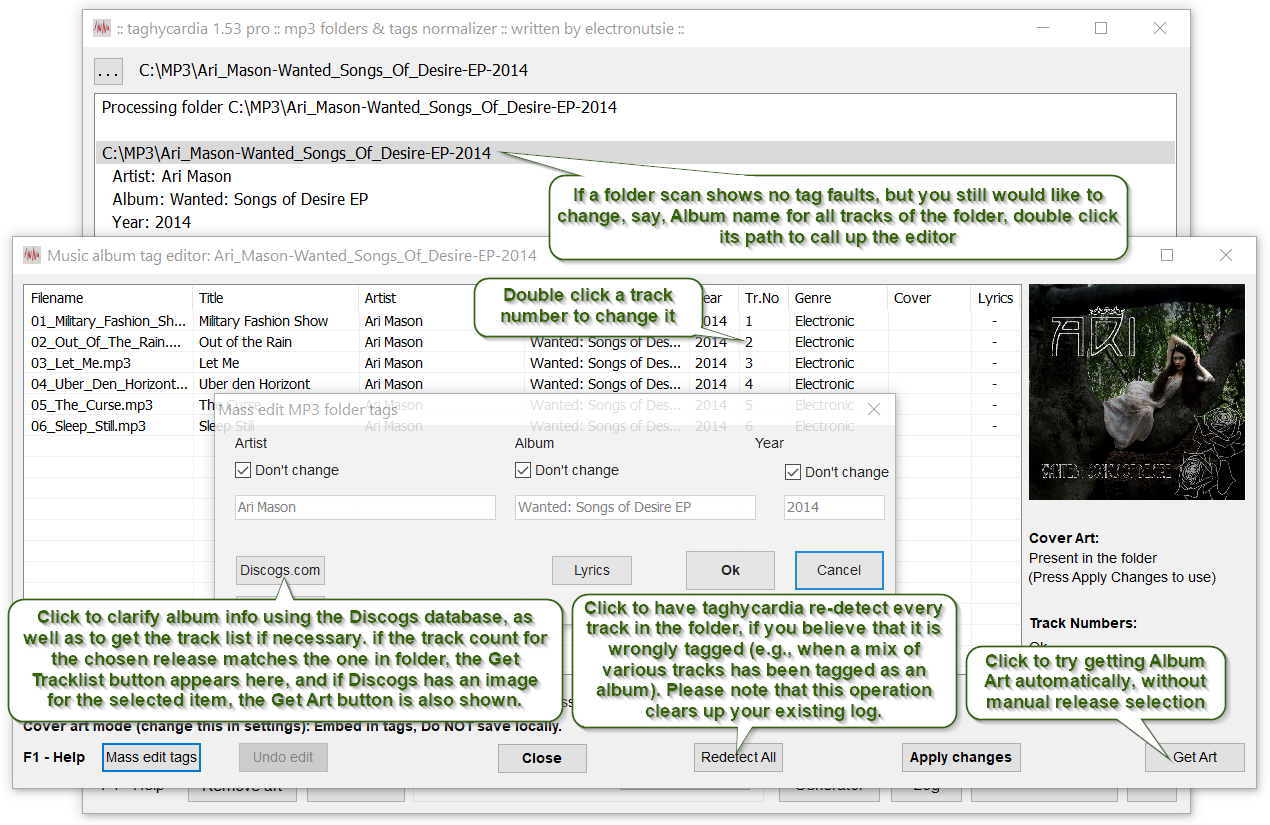Click the Lyrics button in mass edit dialog

click(592, 570)
